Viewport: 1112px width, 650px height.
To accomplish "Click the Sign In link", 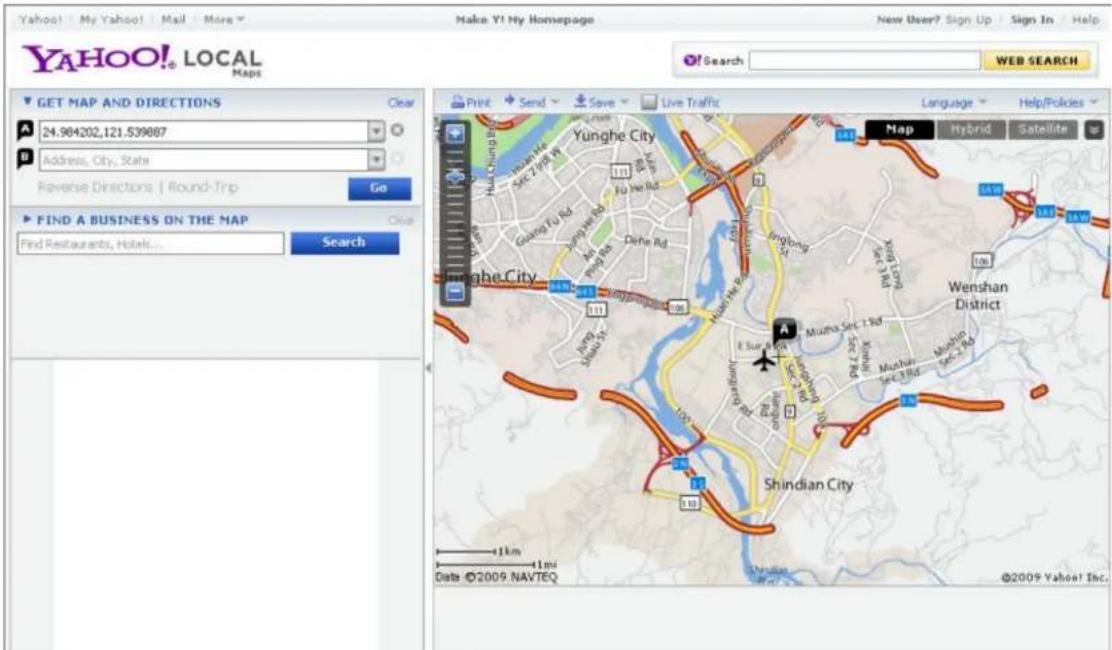I will (1032, 20).
